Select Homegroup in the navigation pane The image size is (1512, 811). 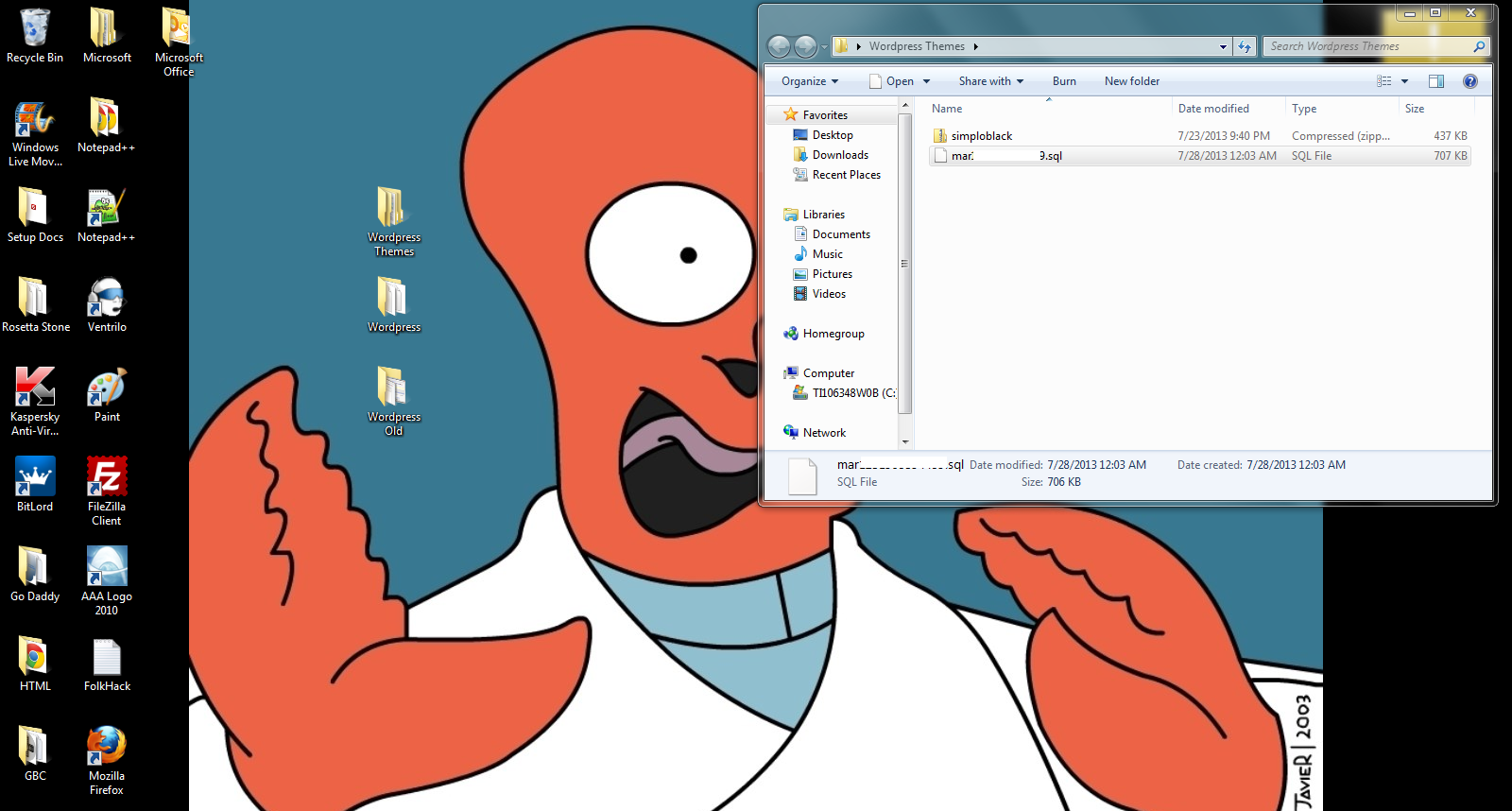pyautogui.click(x=833, y=334)
